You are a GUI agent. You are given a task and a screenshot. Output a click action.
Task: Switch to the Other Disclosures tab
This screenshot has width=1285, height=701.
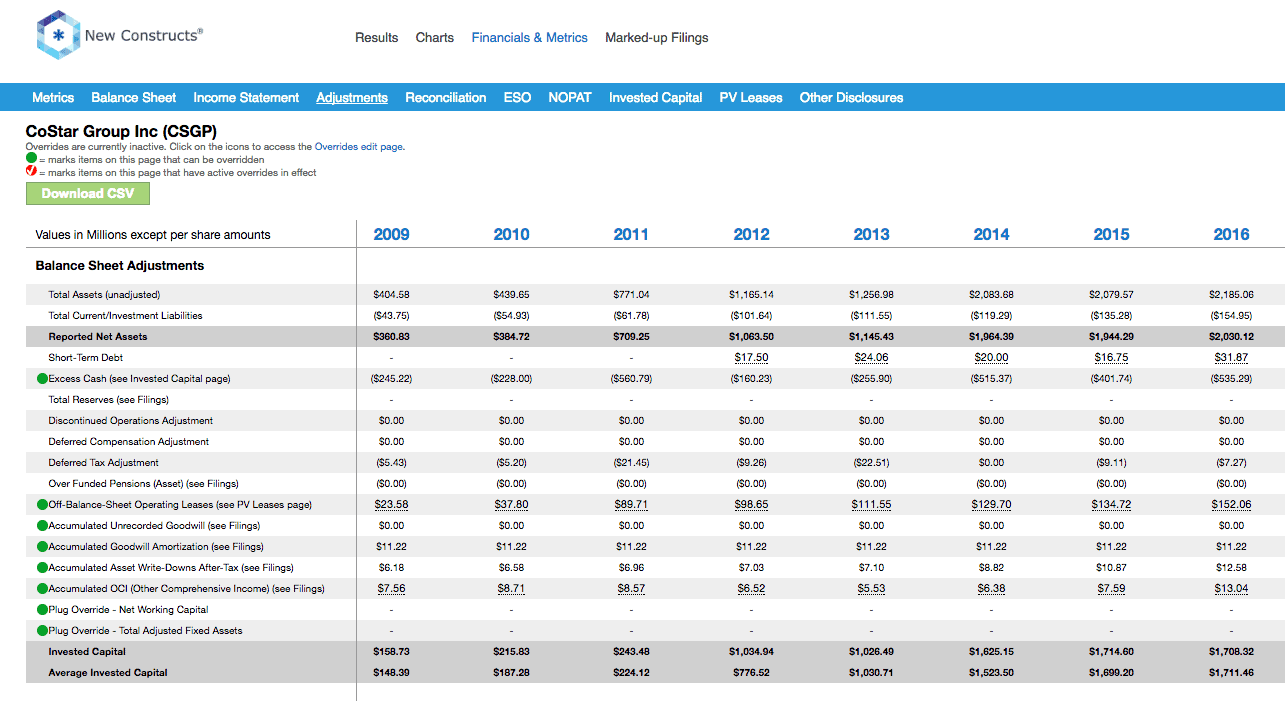point(851,98)
